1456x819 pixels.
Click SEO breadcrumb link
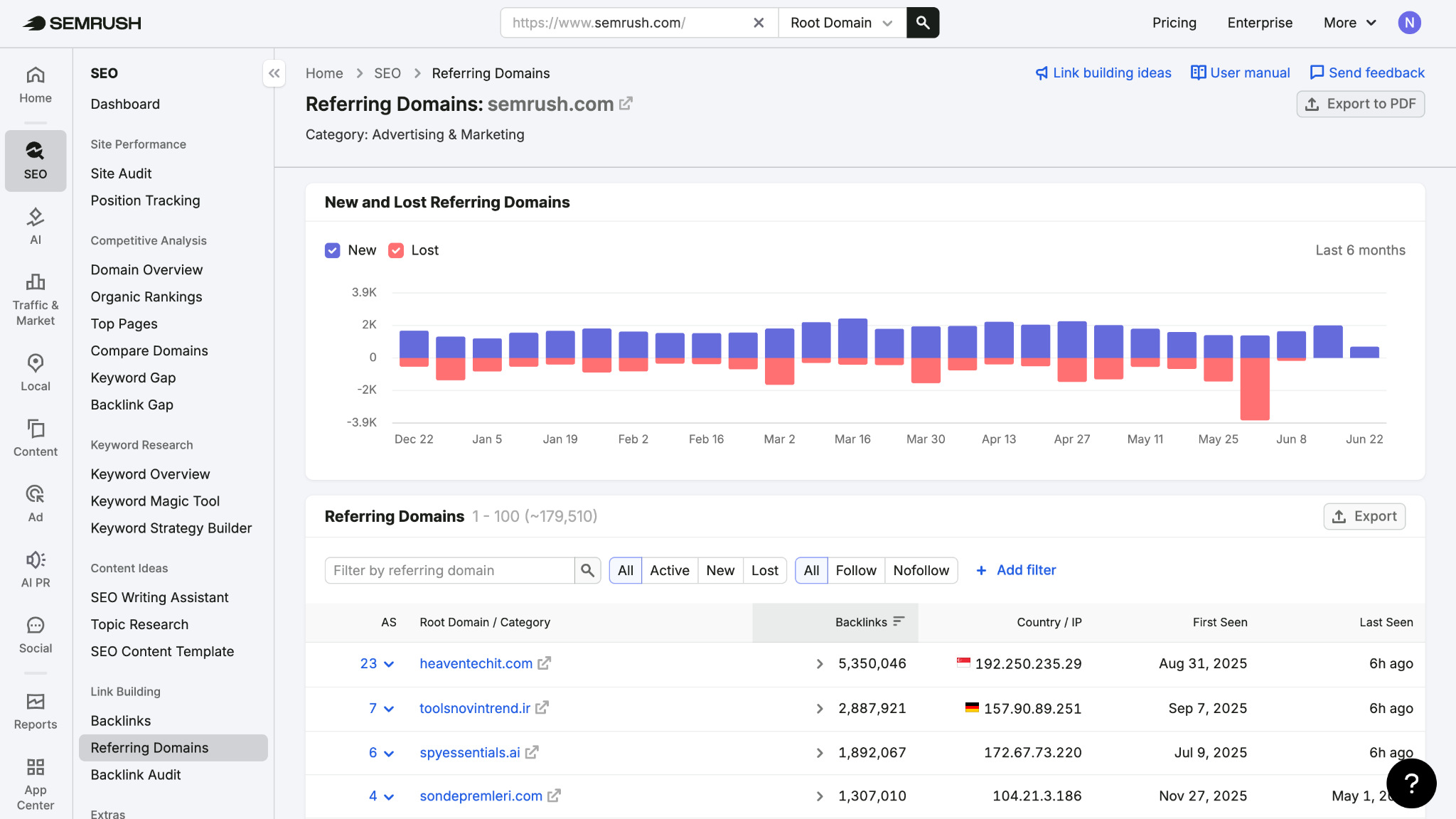(x=387, y=73)
